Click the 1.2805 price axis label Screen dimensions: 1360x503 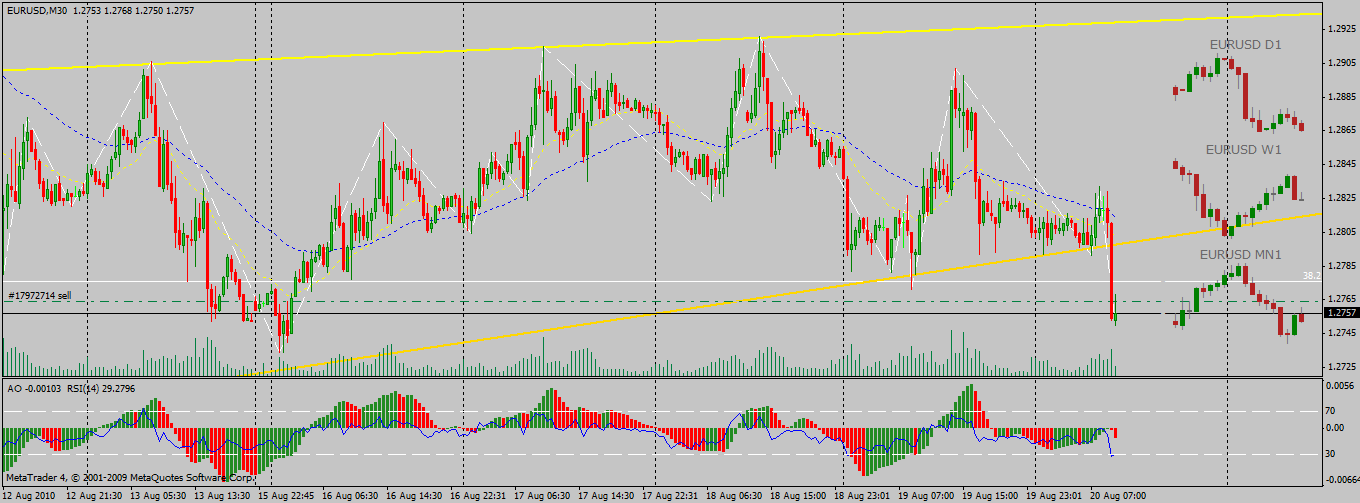tap(1341, 232)
